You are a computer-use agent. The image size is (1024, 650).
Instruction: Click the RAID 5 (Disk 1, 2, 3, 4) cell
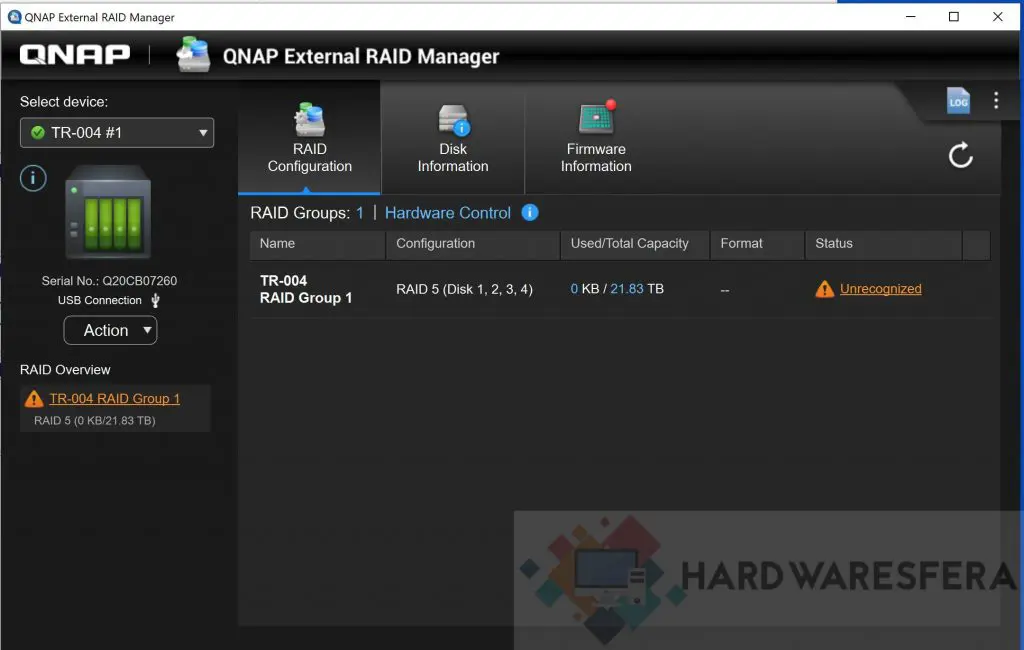click(x=464, y=289)
